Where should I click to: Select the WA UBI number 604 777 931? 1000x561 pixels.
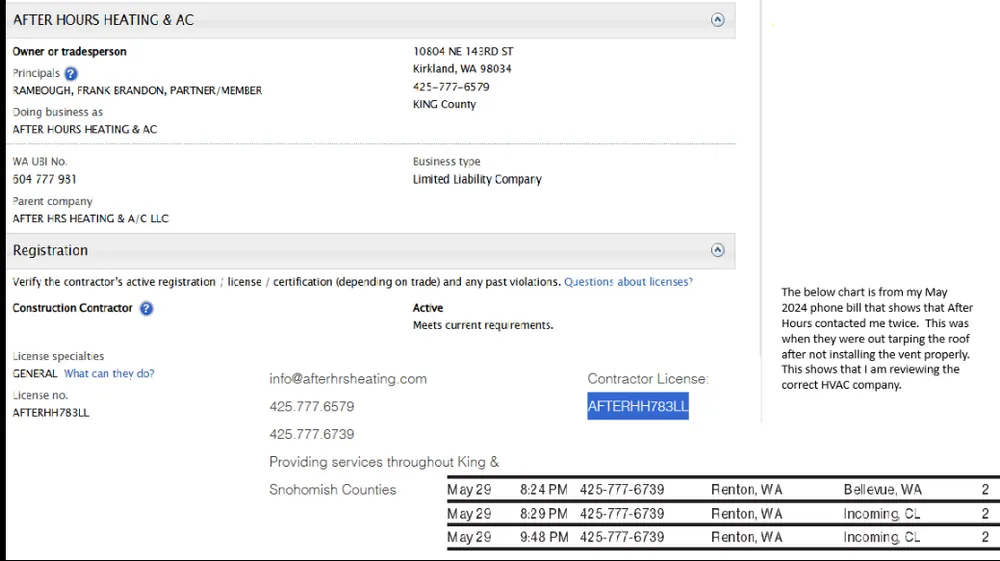[x=44, y=179]
